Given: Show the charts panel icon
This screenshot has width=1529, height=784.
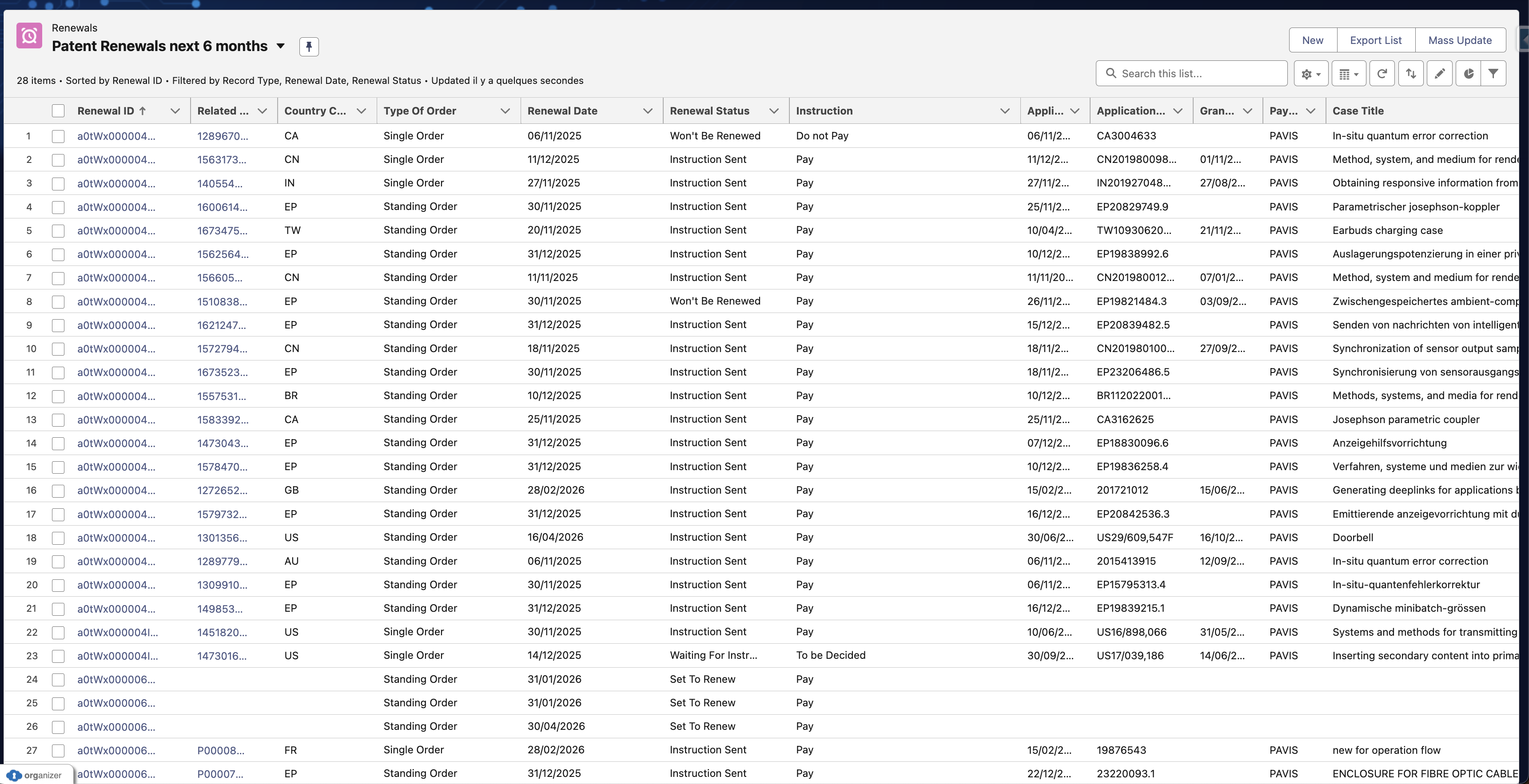Looking at the screenshot, I should pos(1469,74).
